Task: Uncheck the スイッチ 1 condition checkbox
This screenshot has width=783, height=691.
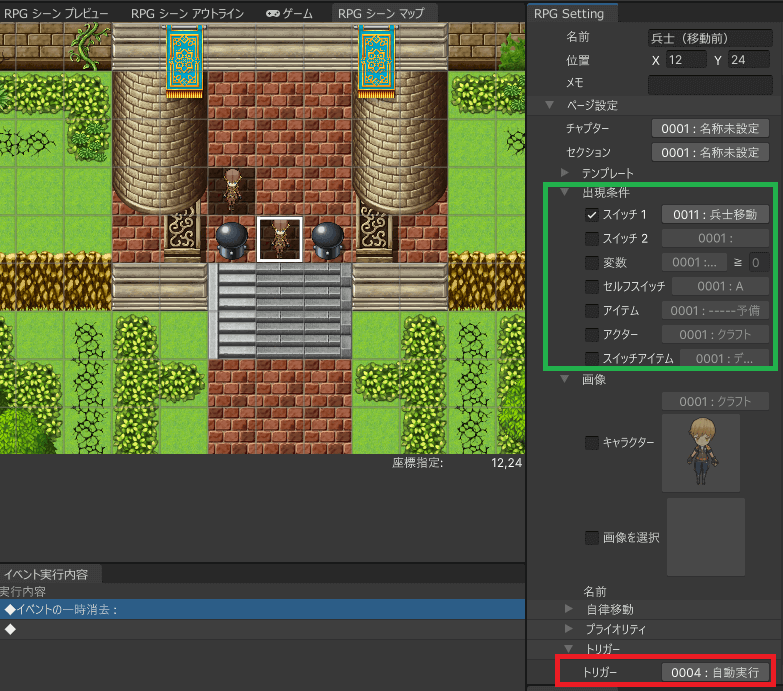Action: 592,214
